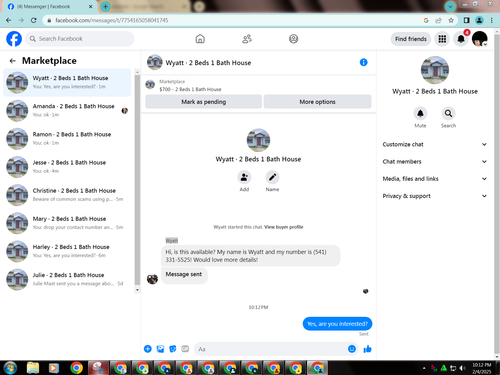The image size is (500, 375).
Task: Click conversation list scrollbar down arrow
Action: 137,290
